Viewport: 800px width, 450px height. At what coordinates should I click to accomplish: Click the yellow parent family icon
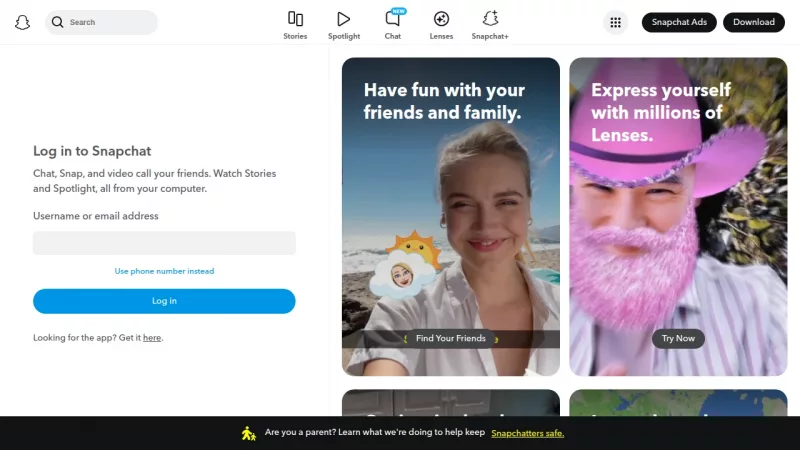249,433
